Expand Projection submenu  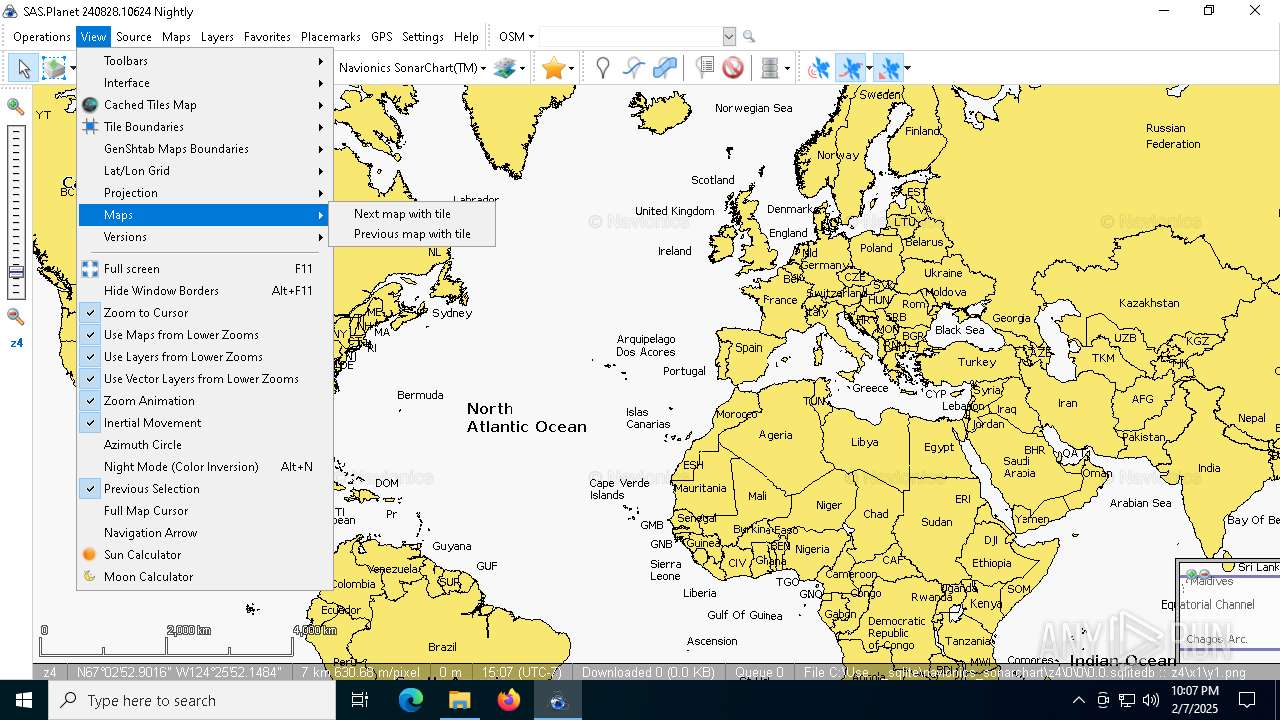click(x=205, y=193)
